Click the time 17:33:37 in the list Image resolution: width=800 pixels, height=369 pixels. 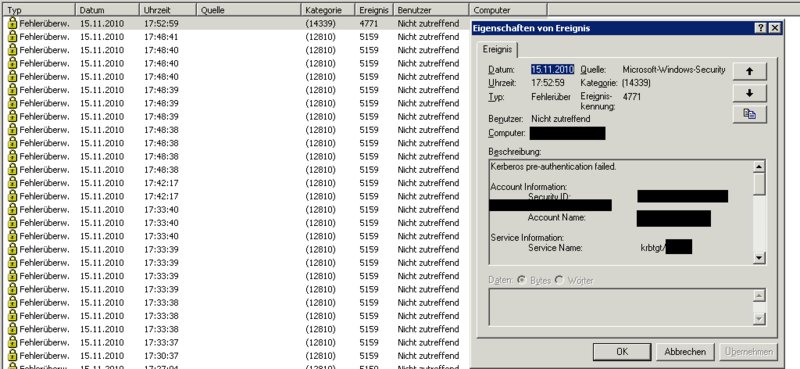(x=161, y=341)
